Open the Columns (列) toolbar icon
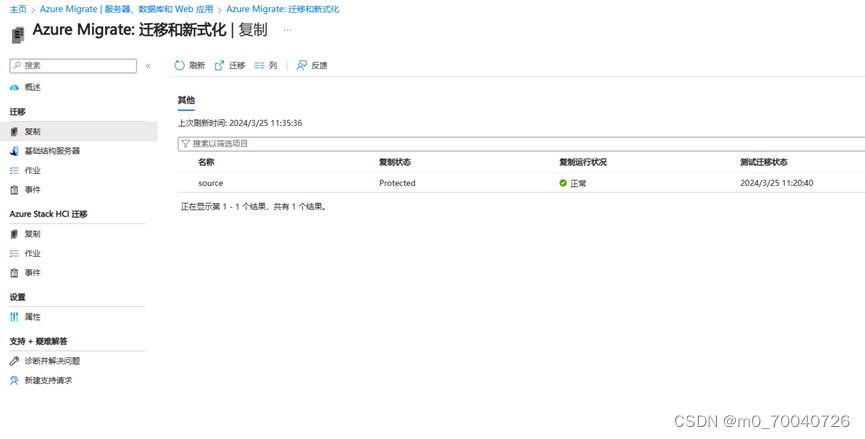The image size is (865, 439). coord(259,66)
